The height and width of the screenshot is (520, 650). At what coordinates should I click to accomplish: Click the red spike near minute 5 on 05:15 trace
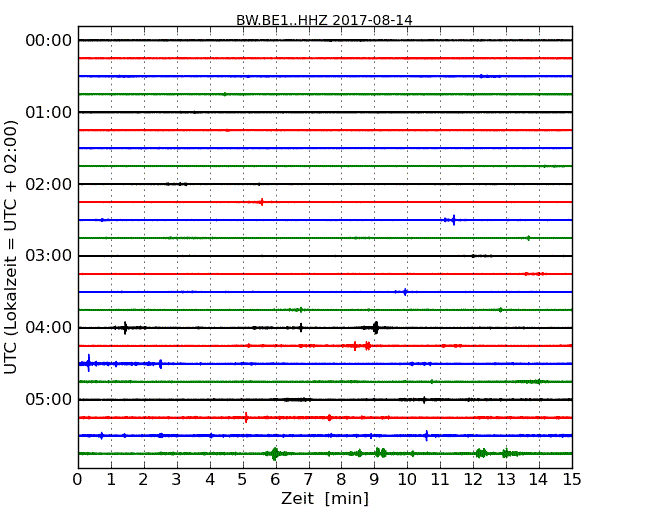click(x=246, y=417)
